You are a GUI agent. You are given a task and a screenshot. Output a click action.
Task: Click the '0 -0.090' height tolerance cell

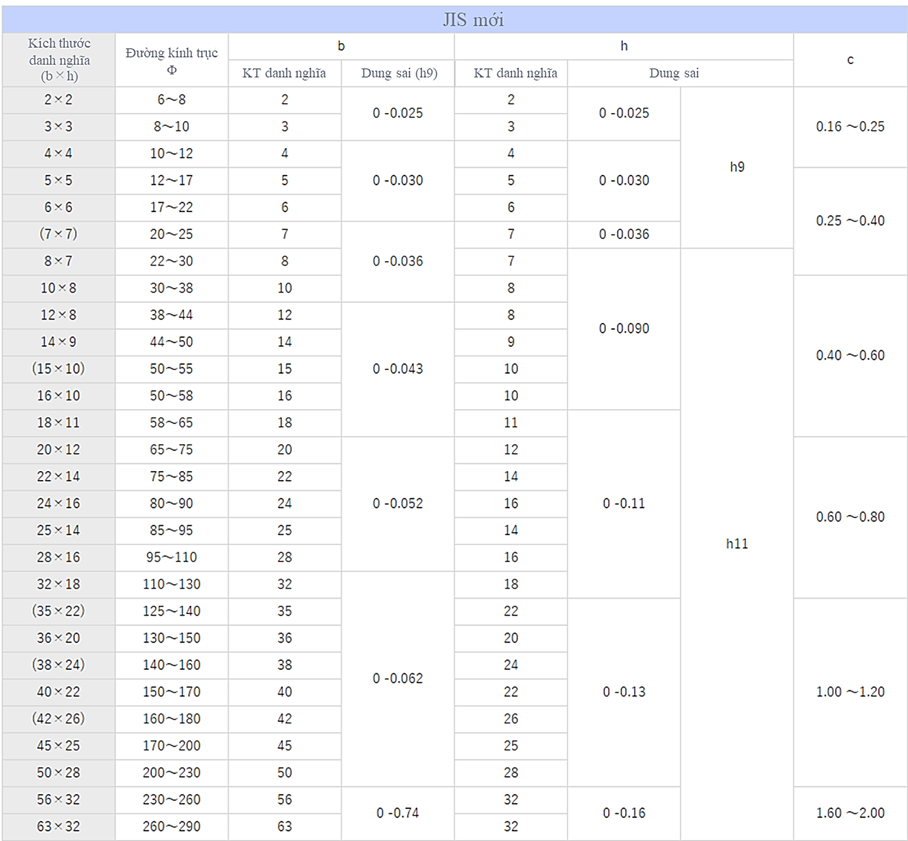(624, 328)
